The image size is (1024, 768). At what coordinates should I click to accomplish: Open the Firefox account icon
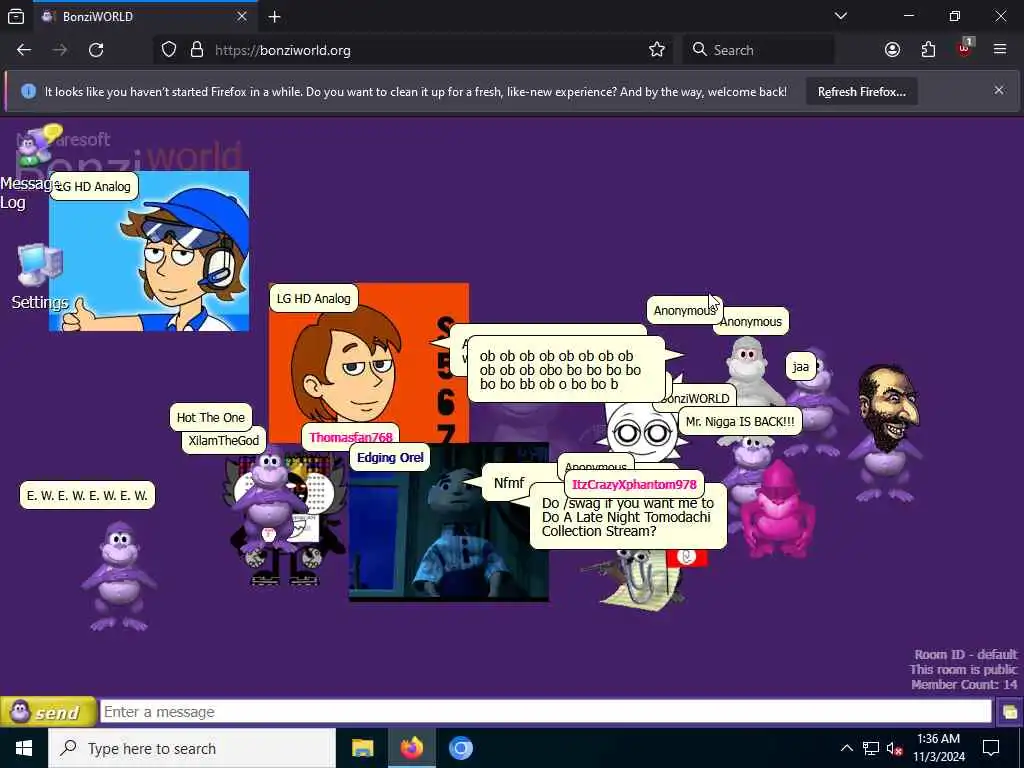coord(892,50)
